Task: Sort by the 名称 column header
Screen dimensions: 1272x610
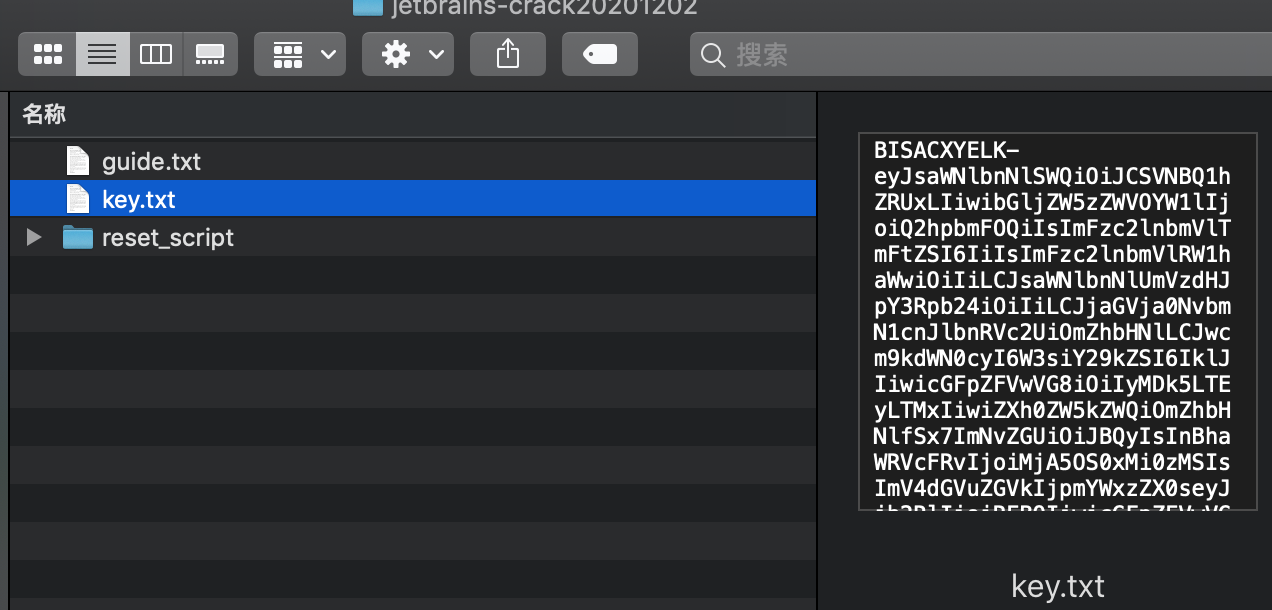Action: coord(413,115)
